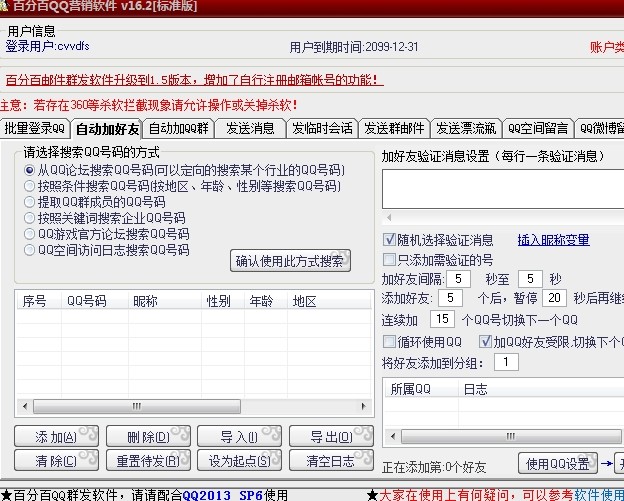
Task: Switch to the 批量登录QQ tab
Action: pyautogui.click(x=35, y=128)
